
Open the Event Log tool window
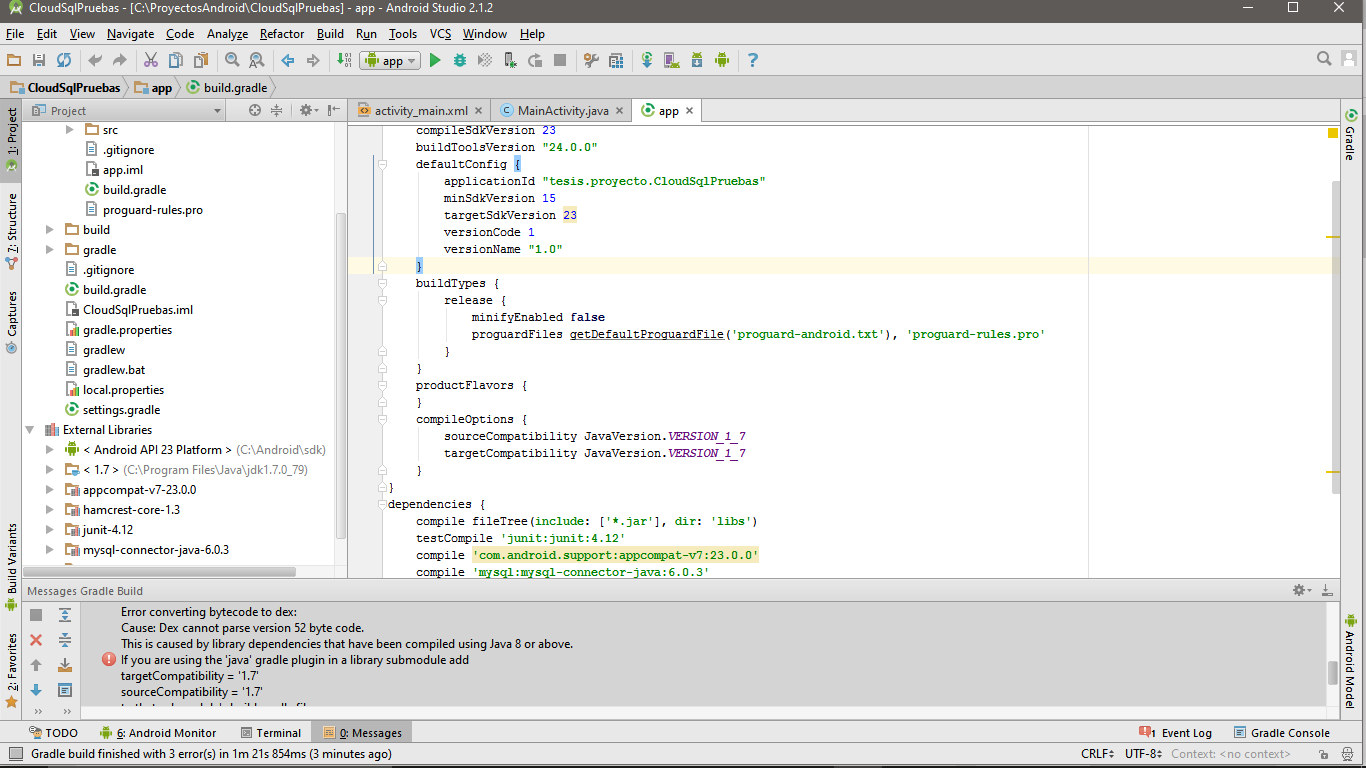(x=1177, y=733)
